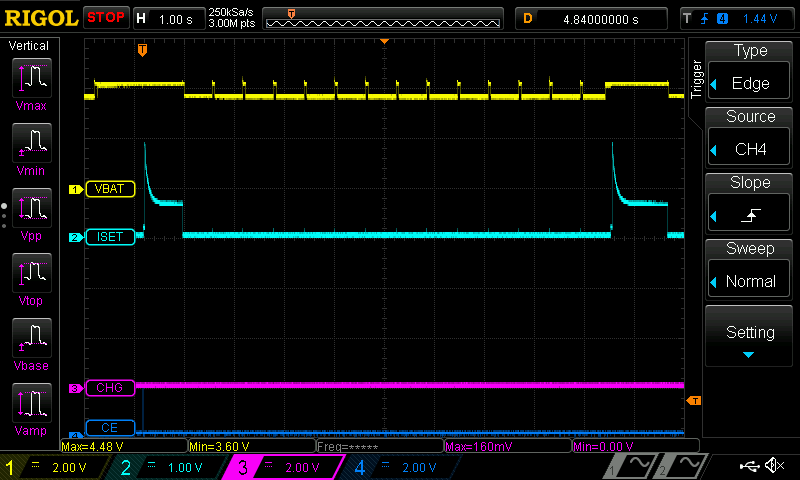The width and height of the screenshot is (800, 480).
Task: Click the trigger channel 4 badge
Action: click(722, 19)
